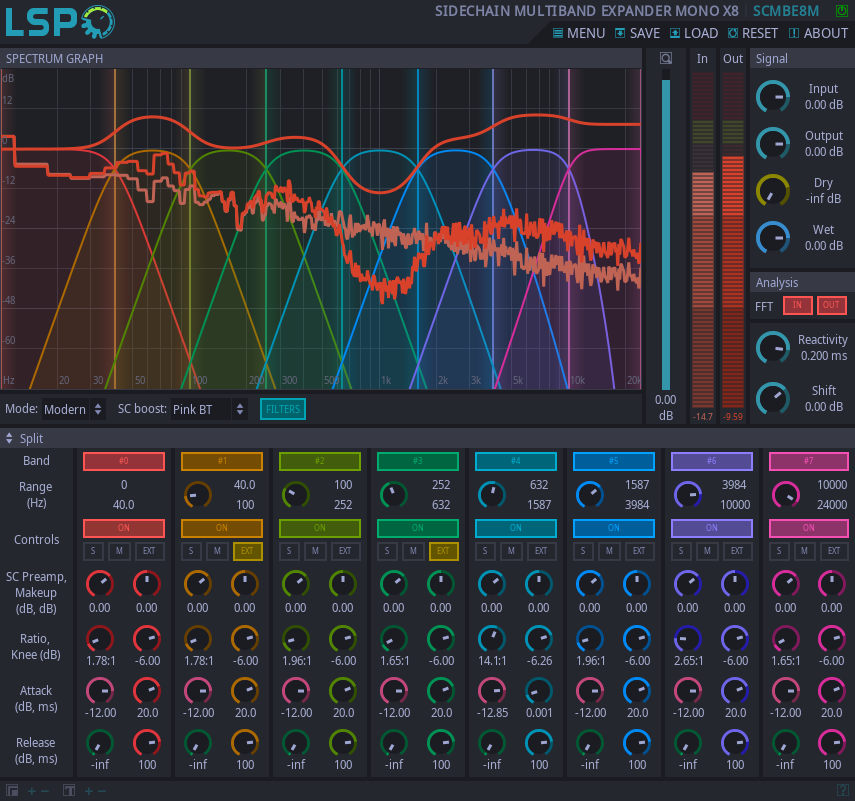Image resolution: width=855 pixels, height=801 pixels.
Task: Open the ABOUT menu item
Action: [x=818, y=33]
